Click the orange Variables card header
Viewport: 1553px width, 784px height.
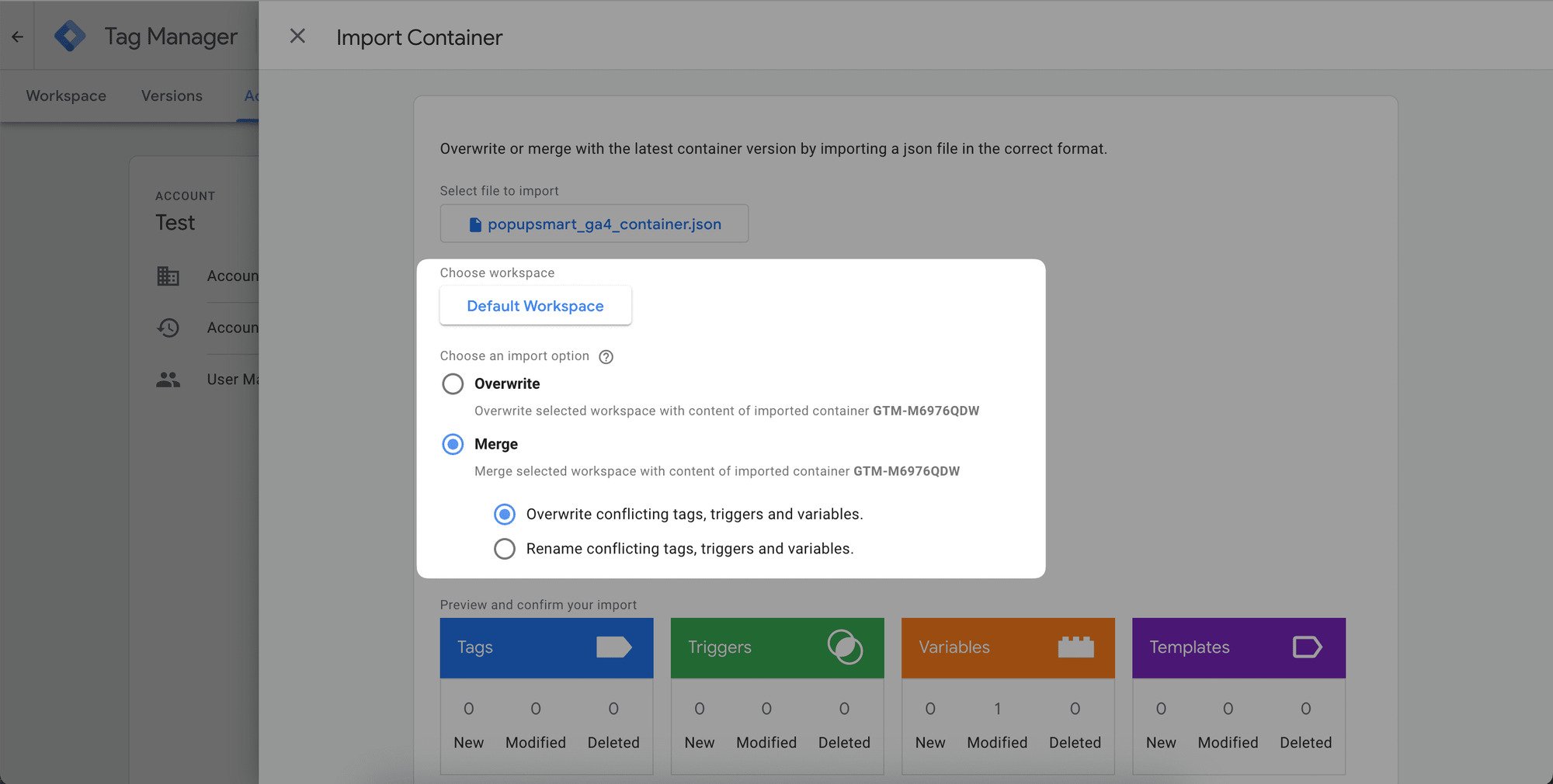(x=1008, y=647)
